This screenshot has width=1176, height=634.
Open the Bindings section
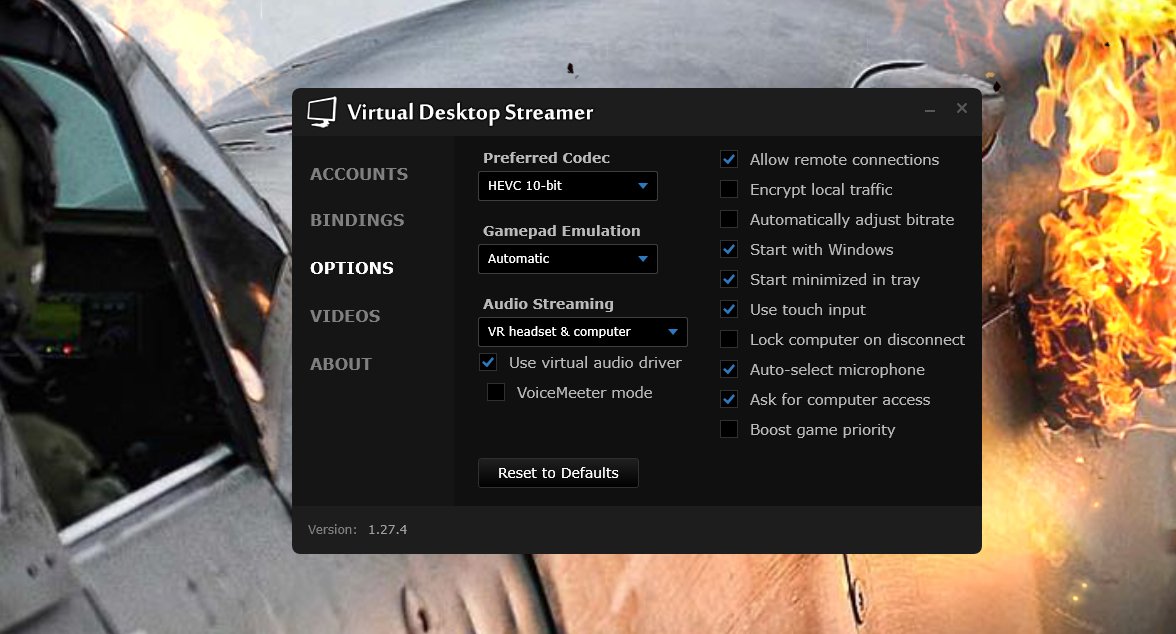(x=357, y=220)
